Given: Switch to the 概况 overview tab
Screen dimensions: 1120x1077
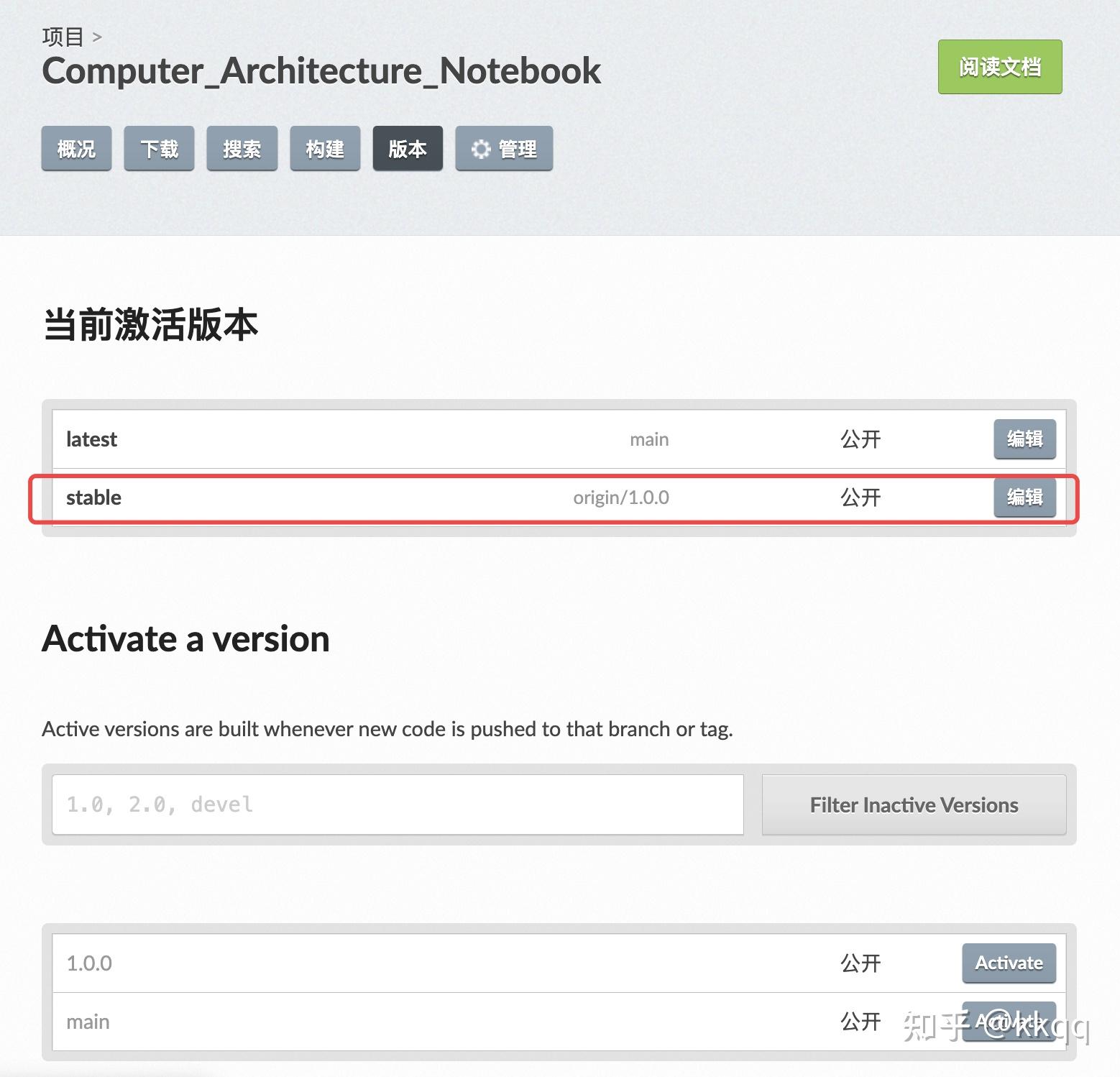Looking at the screenshot, I should [75, 148].
